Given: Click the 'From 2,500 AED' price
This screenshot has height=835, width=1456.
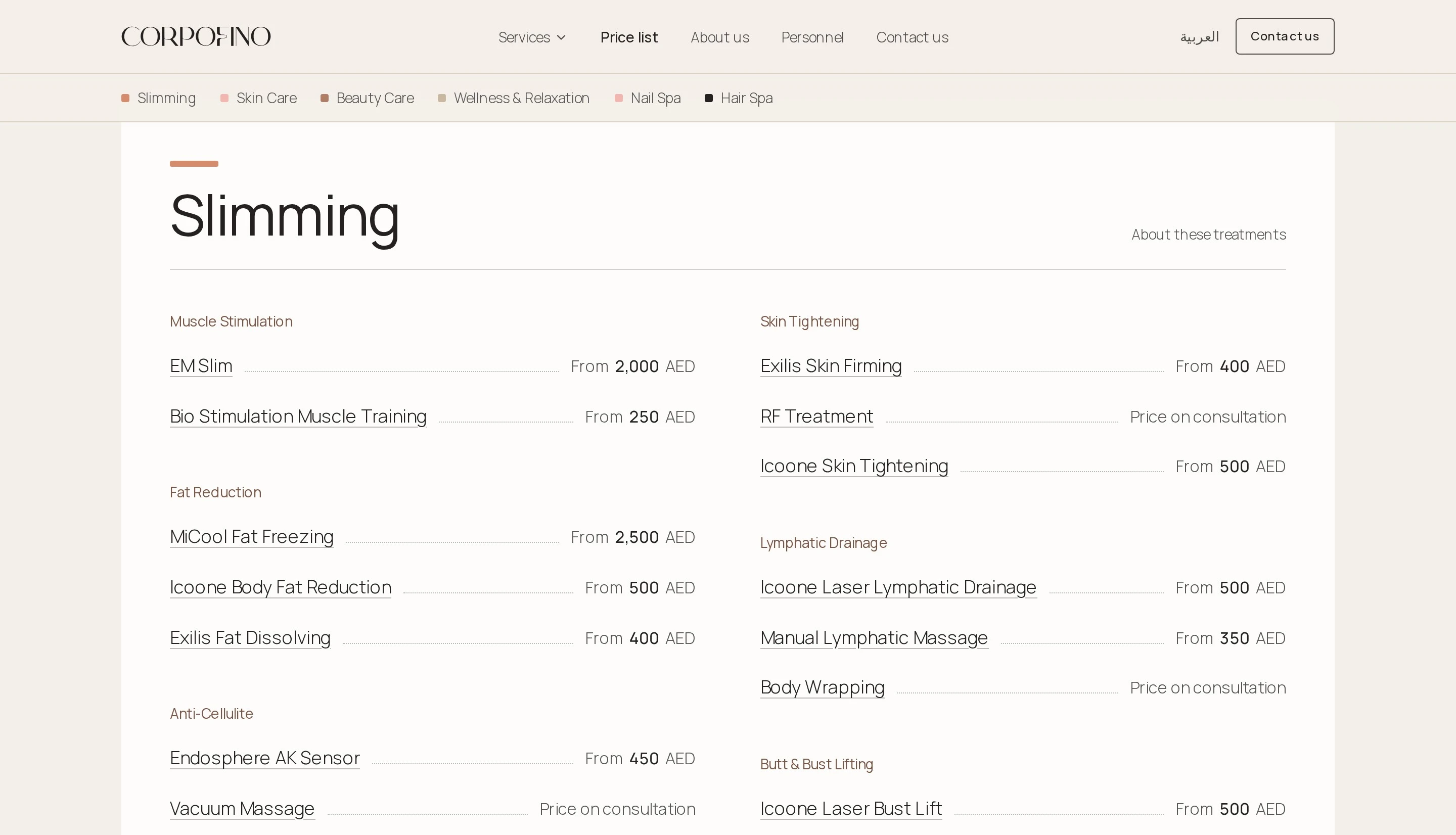Looking at the screenshot, I should [633, 537].
